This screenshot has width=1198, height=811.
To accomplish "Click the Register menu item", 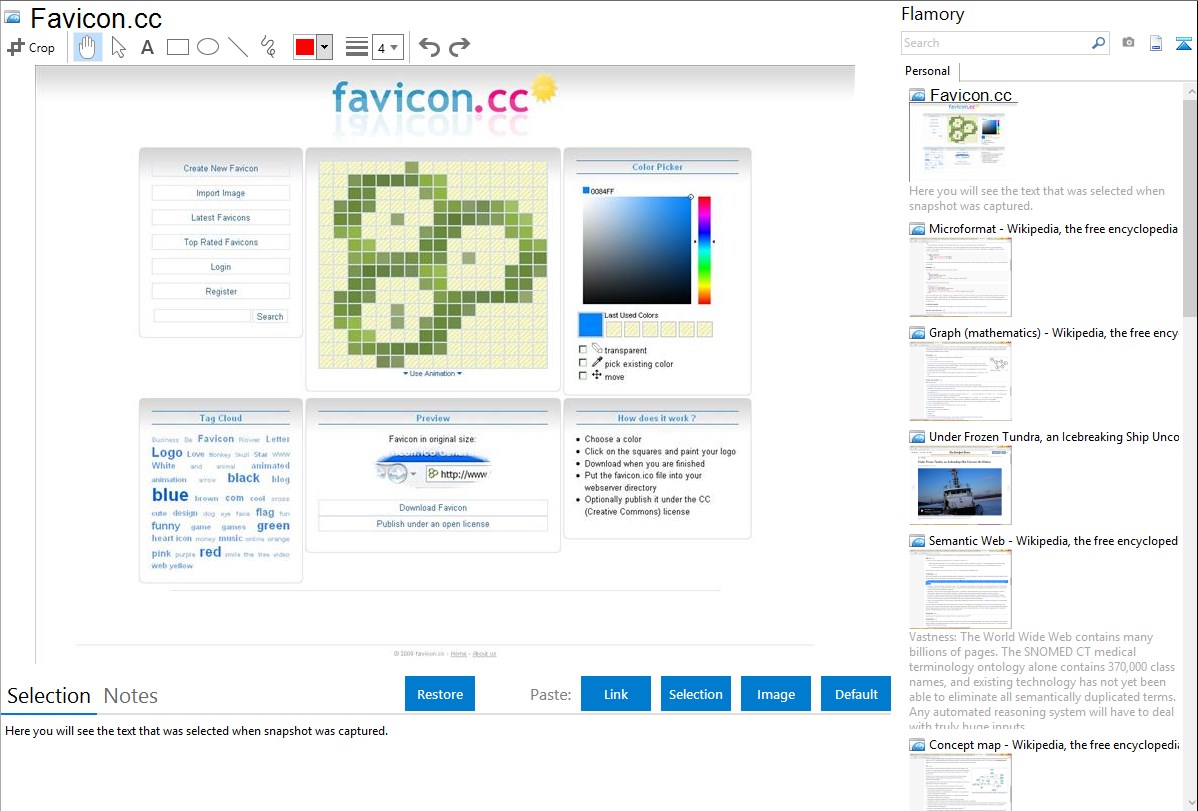I will pyautogui.click(x=221, y=291).
